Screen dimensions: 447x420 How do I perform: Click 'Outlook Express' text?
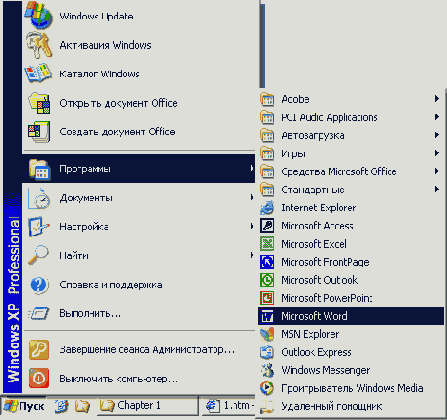[316, 352]
